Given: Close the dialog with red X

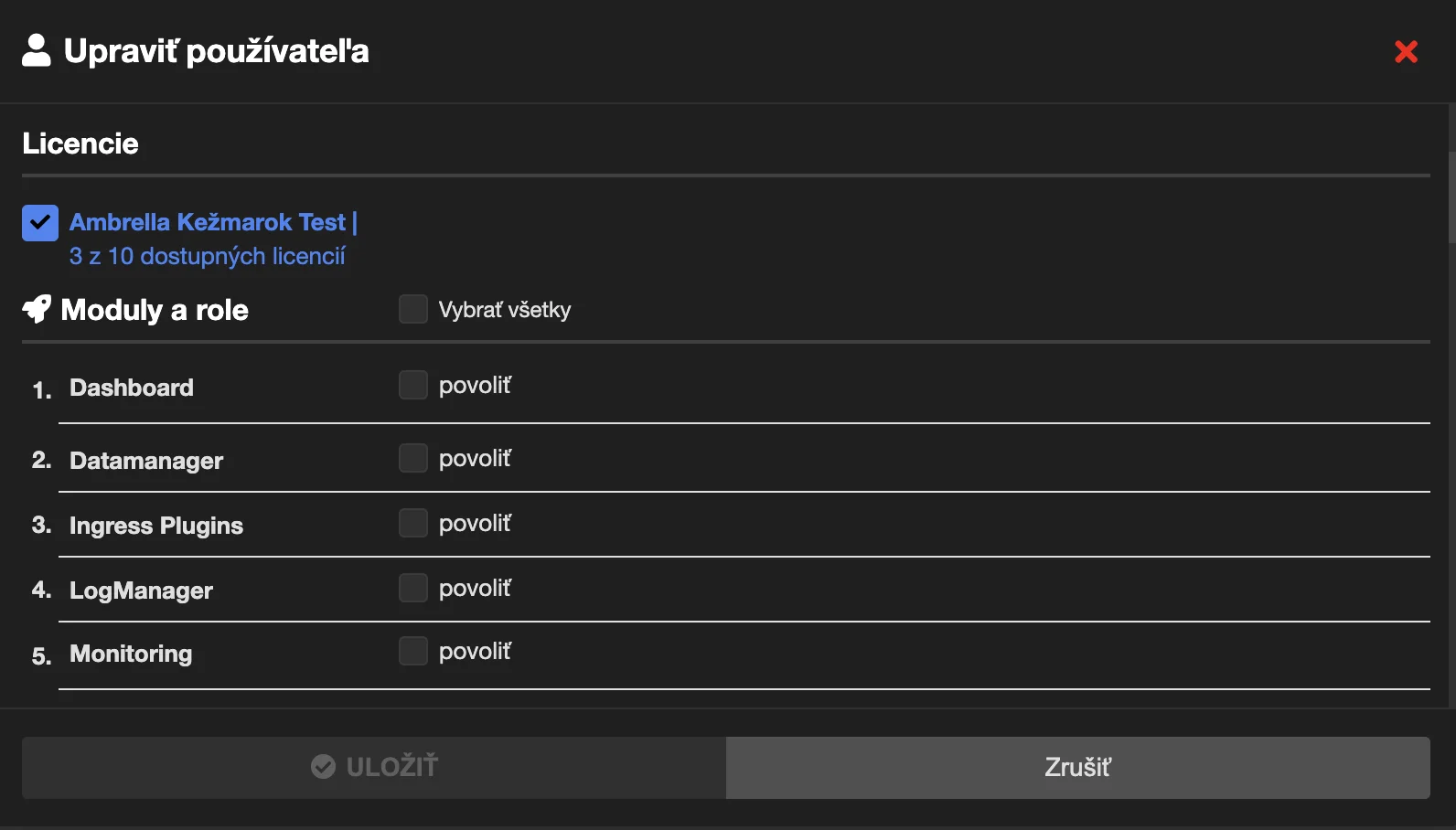Looking at the screenshot, I should pos(1406,52).
